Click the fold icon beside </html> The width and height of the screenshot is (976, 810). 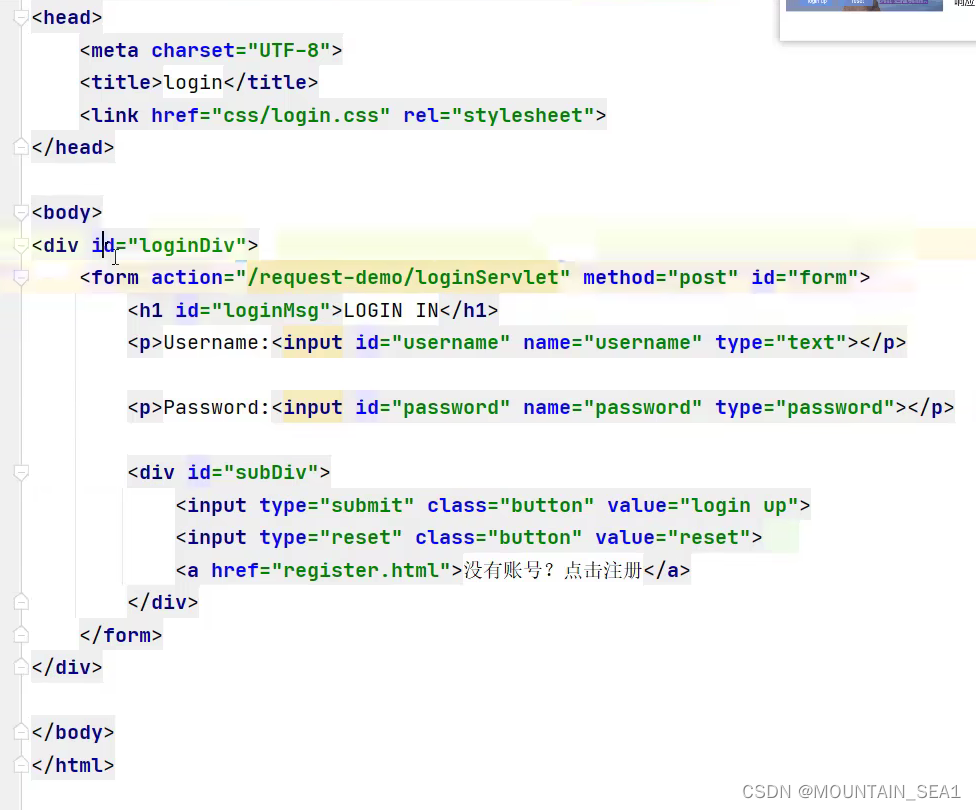[20, 765]
